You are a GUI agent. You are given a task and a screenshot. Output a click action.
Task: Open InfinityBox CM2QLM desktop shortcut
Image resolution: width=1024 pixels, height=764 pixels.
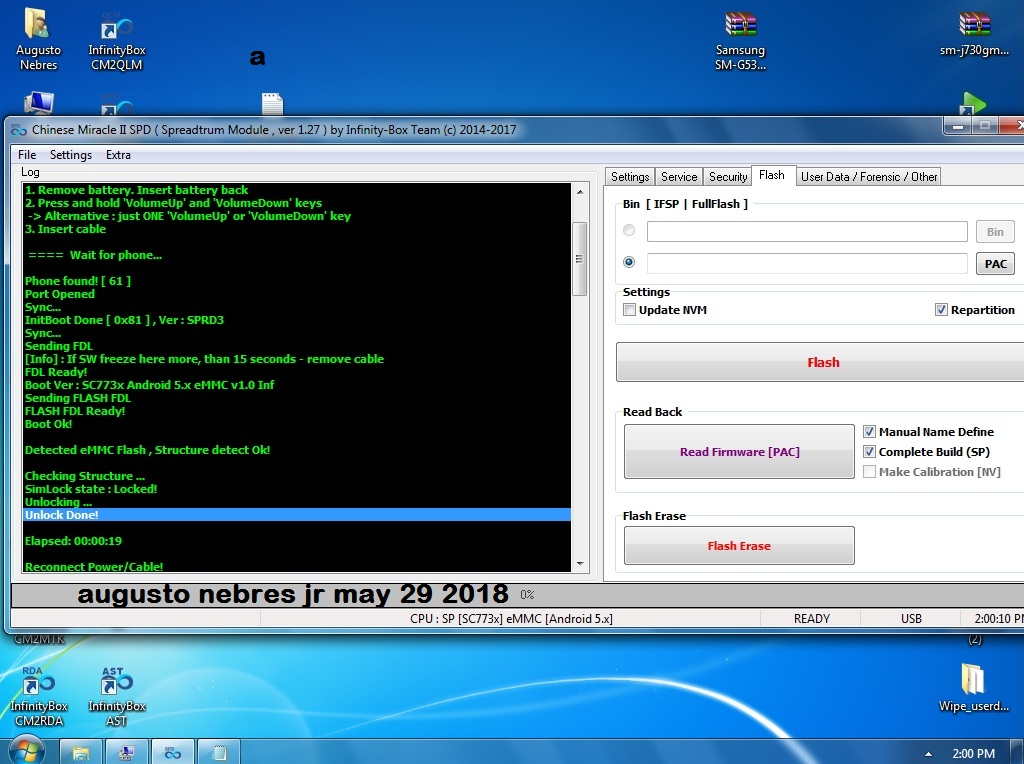click(x=116, y=39)
